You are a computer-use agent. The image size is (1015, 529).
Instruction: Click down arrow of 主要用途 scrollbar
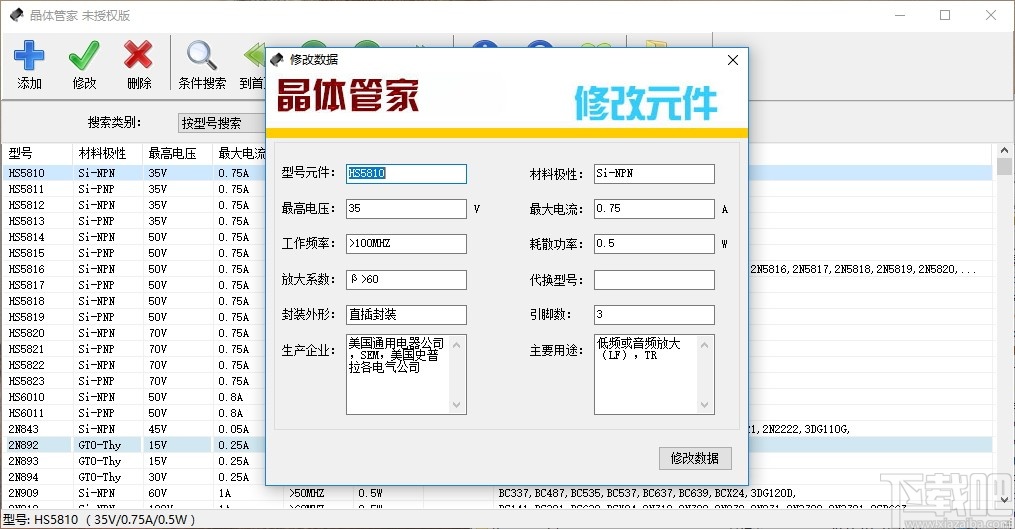(705, 405)
